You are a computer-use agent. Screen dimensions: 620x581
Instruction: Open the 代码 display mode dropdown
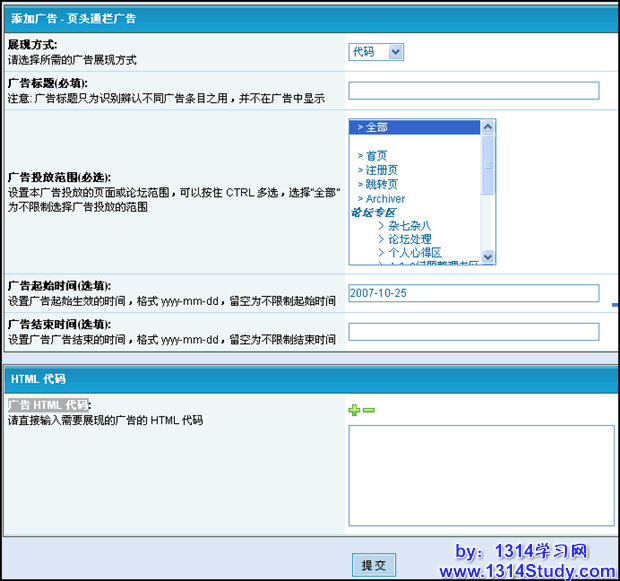click(x=376, y=51)
